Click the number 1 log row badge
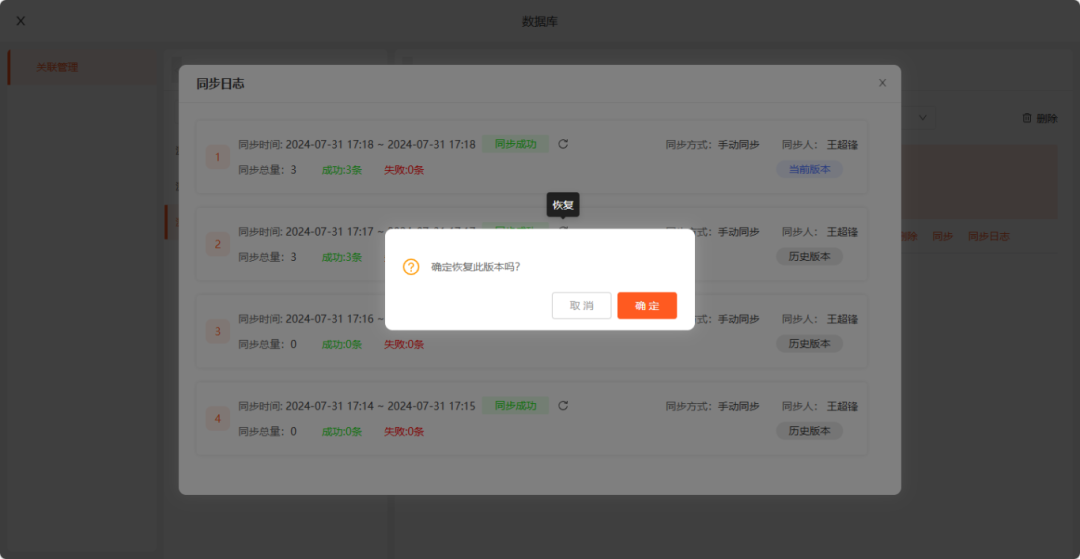 point(218,157)
